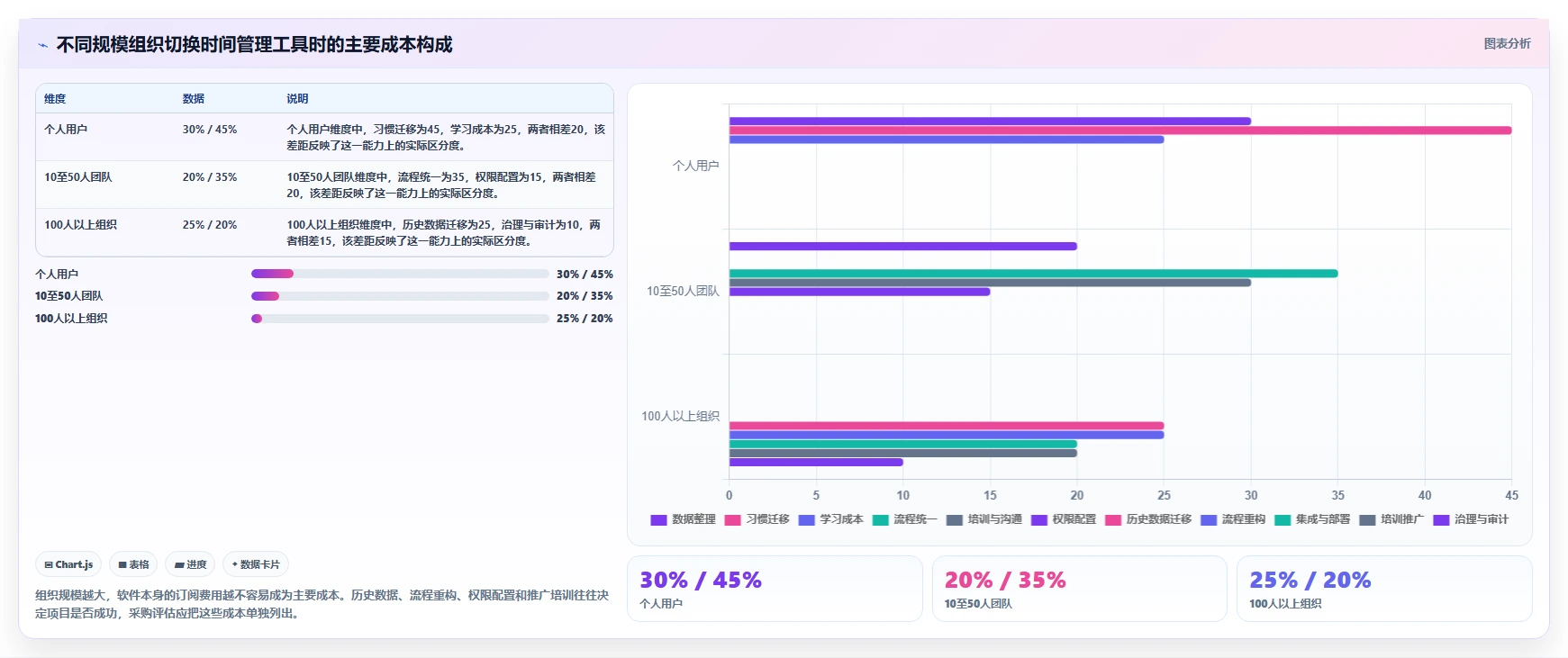
Task: Click the 20% / 35% table value
Action: (210, 177)
